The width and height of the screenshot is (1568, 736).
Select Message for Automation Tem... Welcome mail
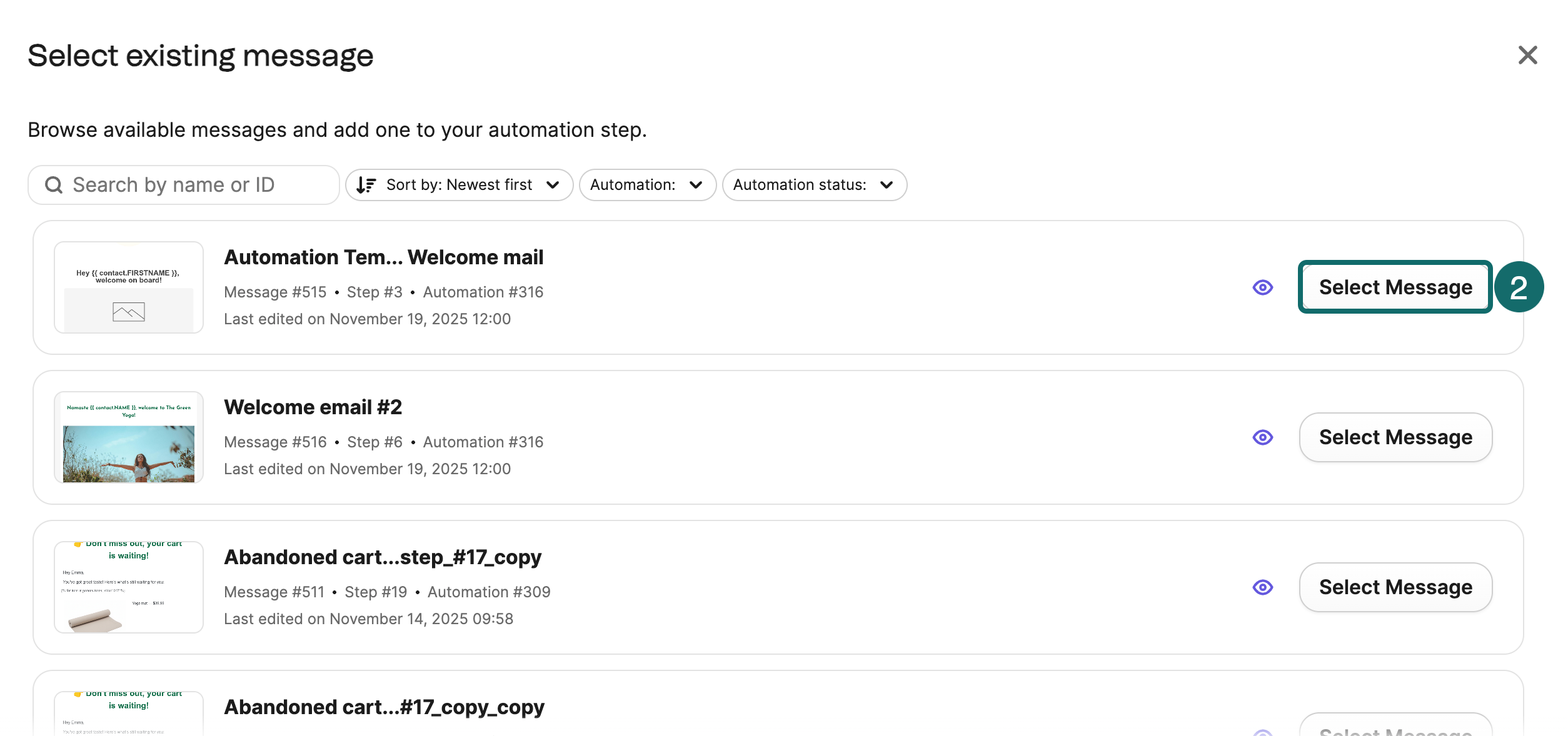point(1395,287)
